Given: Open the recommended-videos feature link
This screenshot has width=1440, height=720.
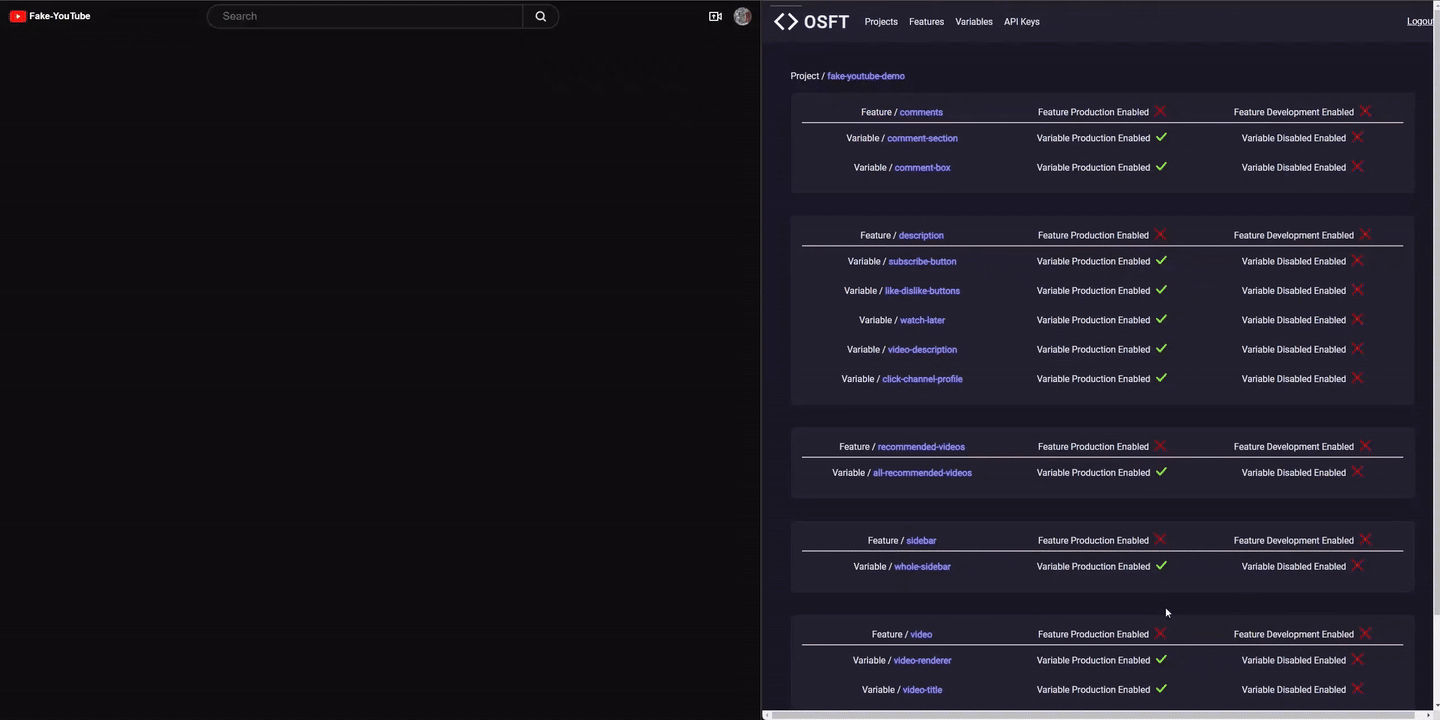Looking at the screenshot, I should coord(921,447).
